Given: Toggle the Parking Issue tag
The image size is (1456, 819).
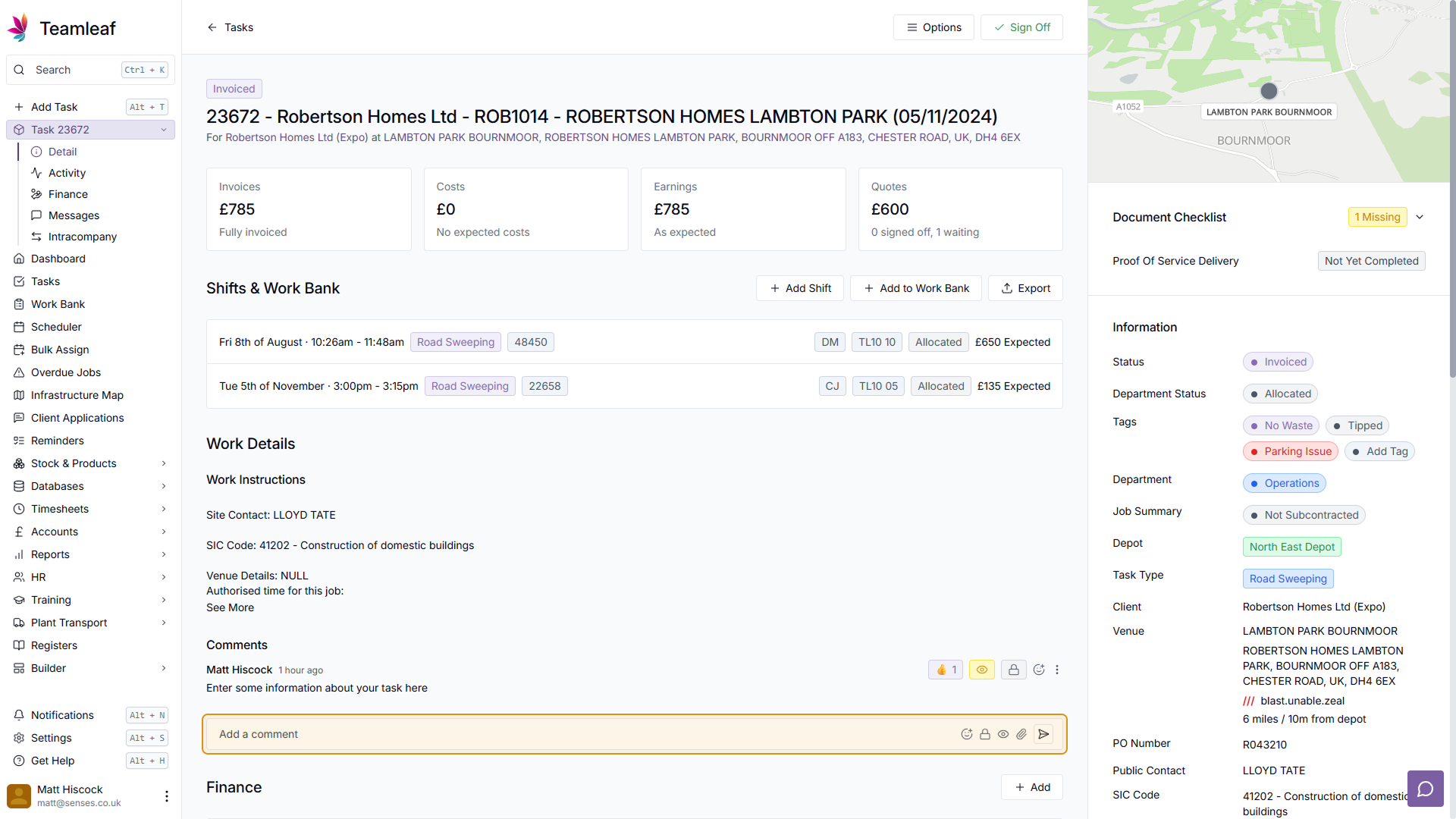Looking at the screenshot, I should (x=1291, y=451).
